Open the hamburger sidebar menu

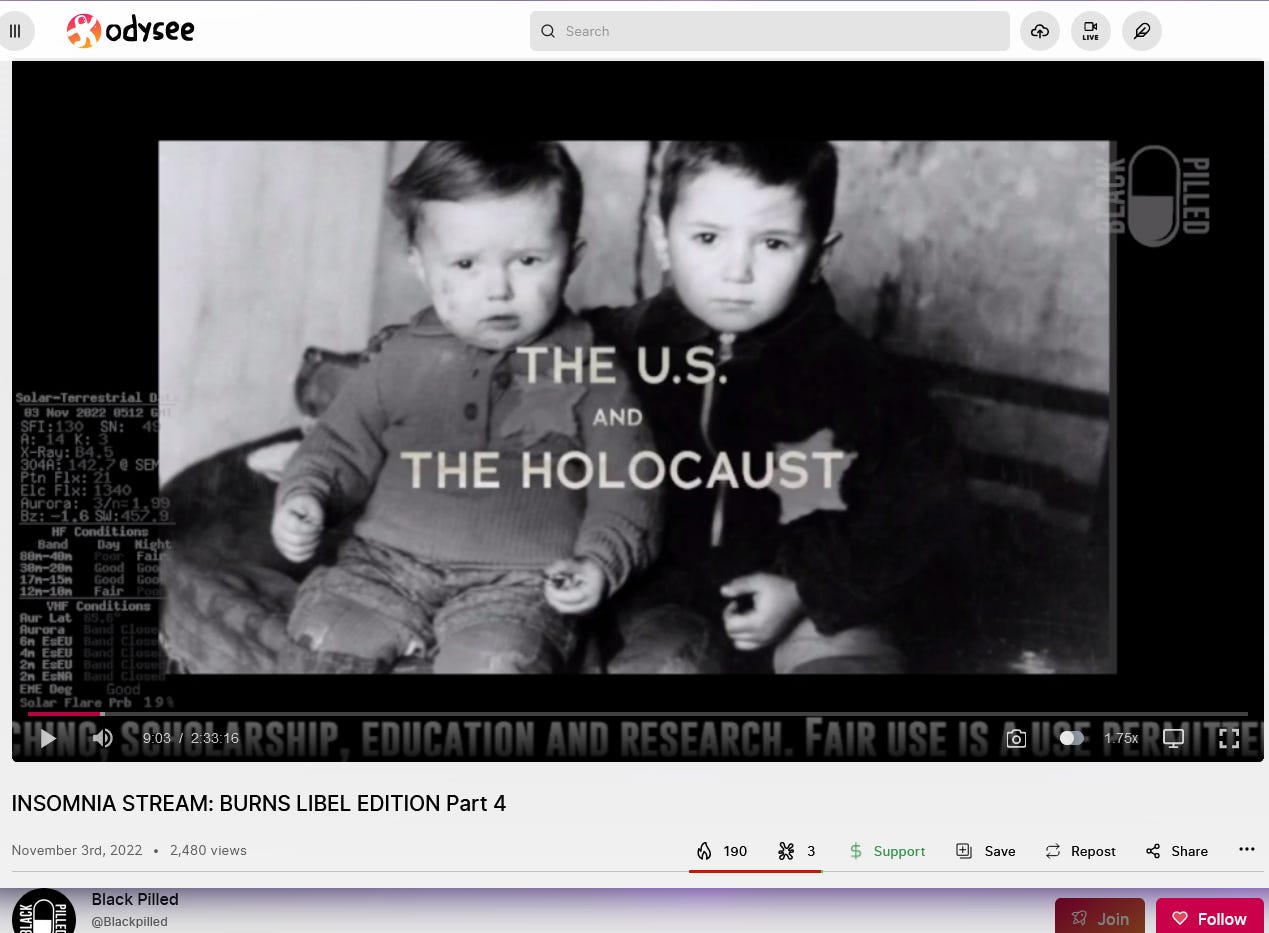15,31
